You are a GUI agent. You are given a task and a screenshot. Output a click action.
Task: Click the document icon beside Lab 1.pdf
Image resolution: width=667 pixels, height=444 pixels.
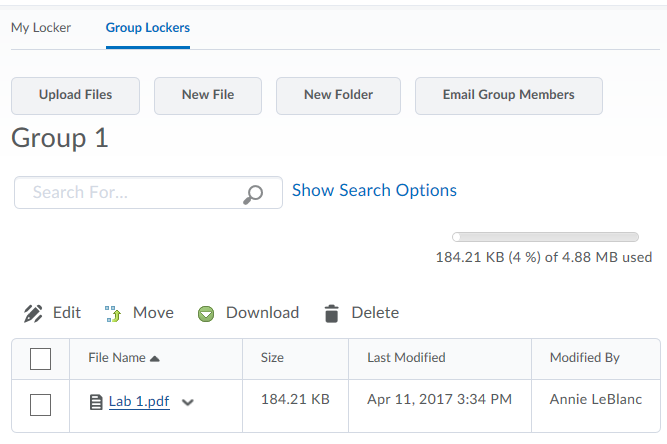(96, 402)
